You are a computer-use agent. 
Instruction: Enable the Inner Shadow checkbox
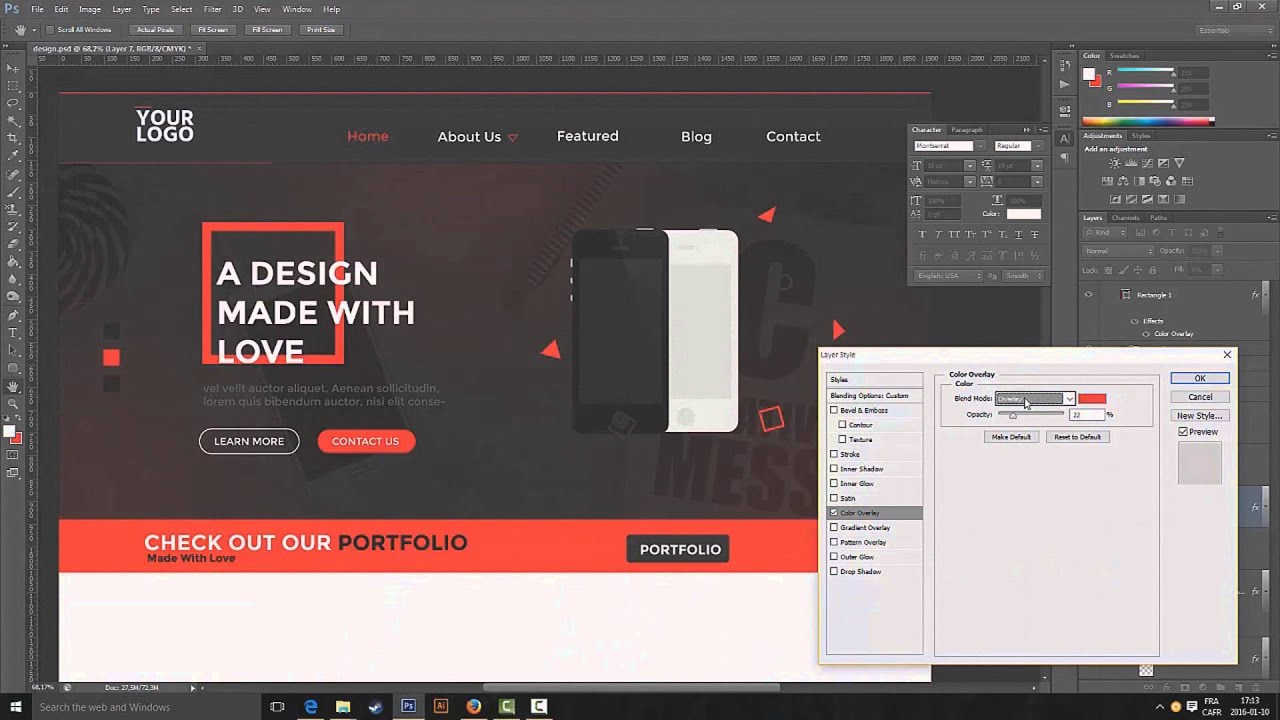[834, 469]
